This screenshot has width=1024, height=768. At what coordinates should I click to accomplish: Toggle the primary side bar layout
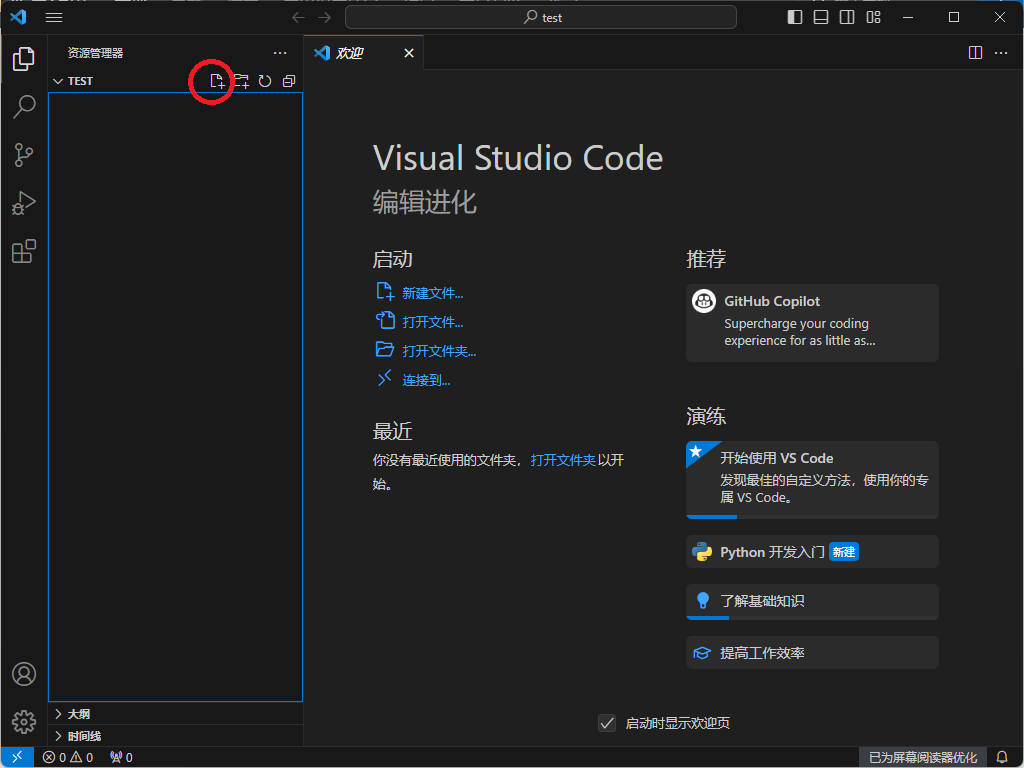tap(795, 18)
